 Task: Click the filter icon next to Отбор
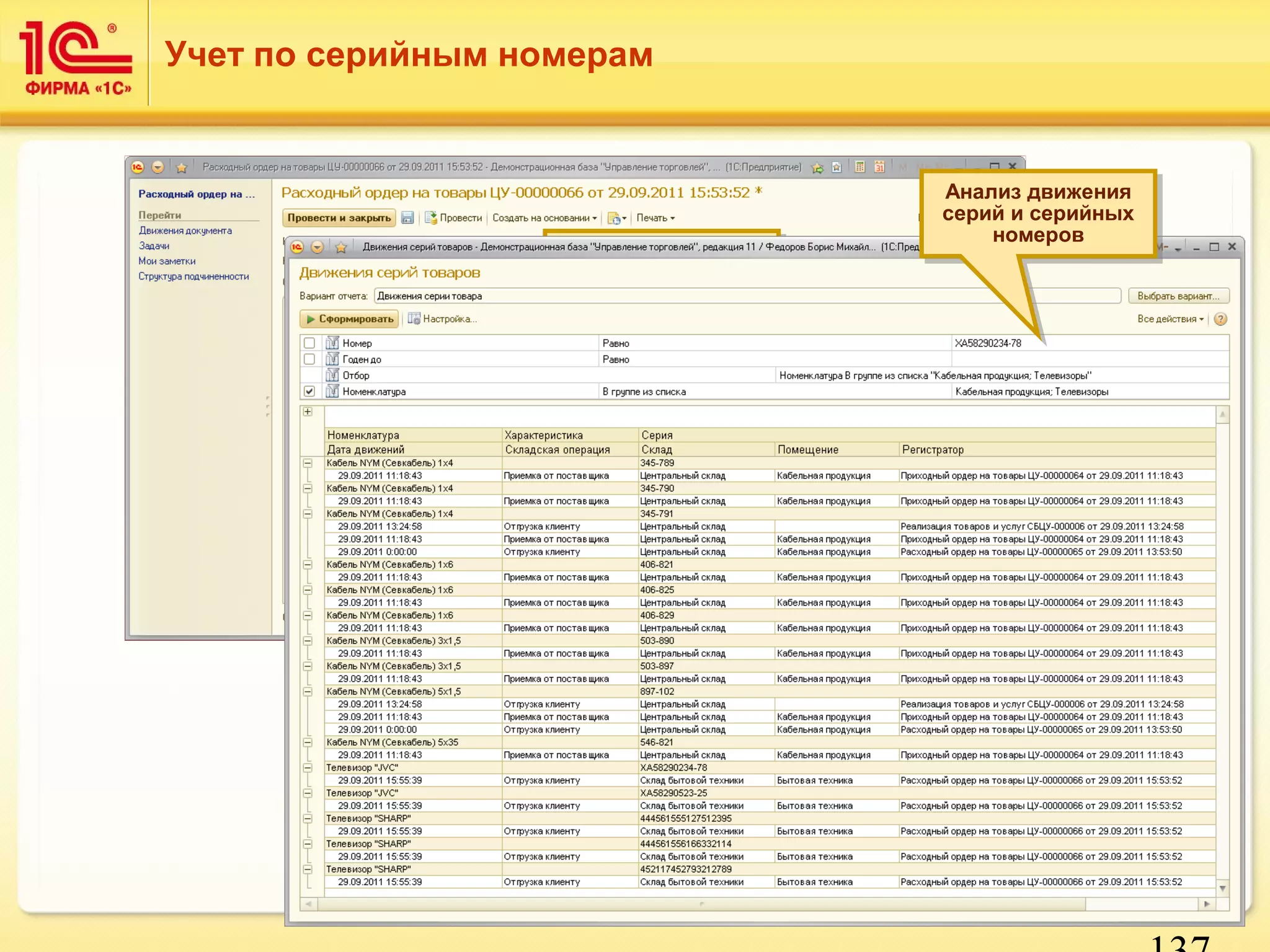(332, 375)
